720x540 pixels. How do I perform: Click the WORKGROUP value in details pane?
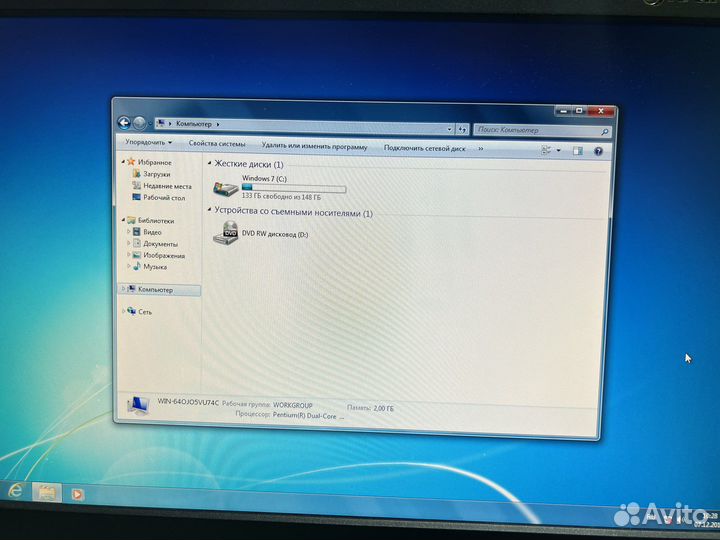[x=292, y=405]
